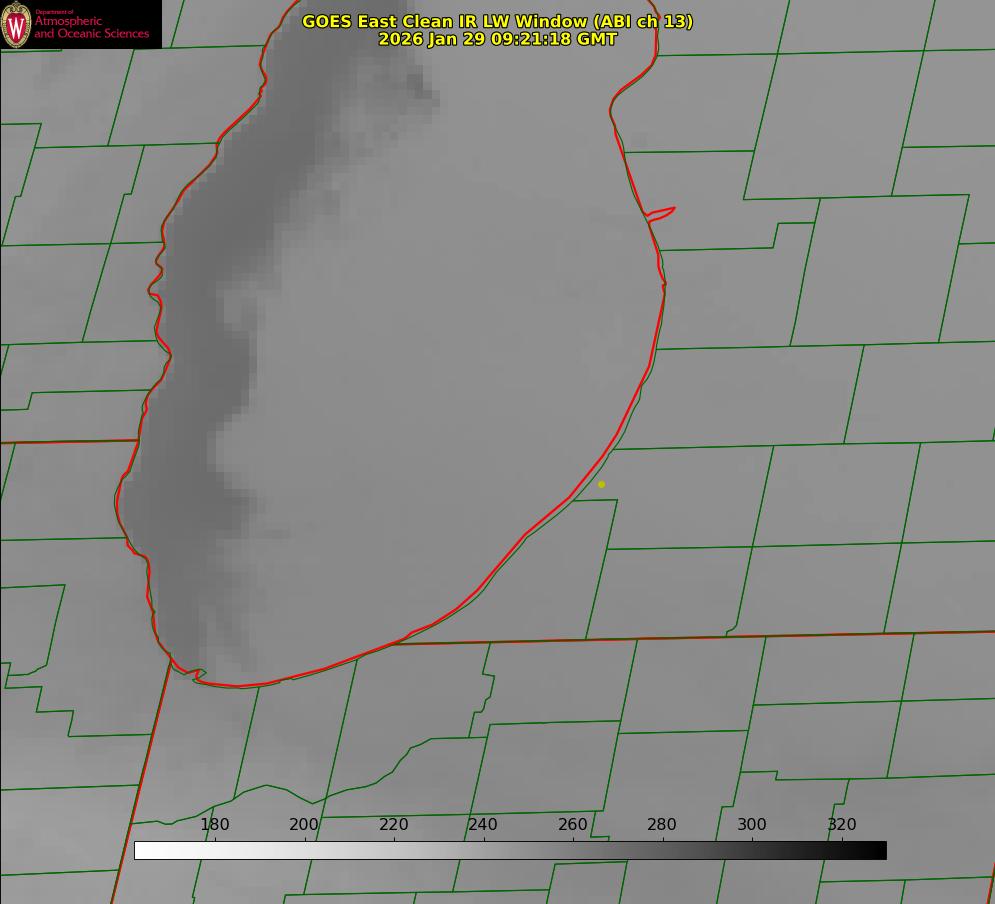Click the 200 label on the color scale
Image resolution: width=995 pixels, height=904 pixels.
(x=304, y=824)
